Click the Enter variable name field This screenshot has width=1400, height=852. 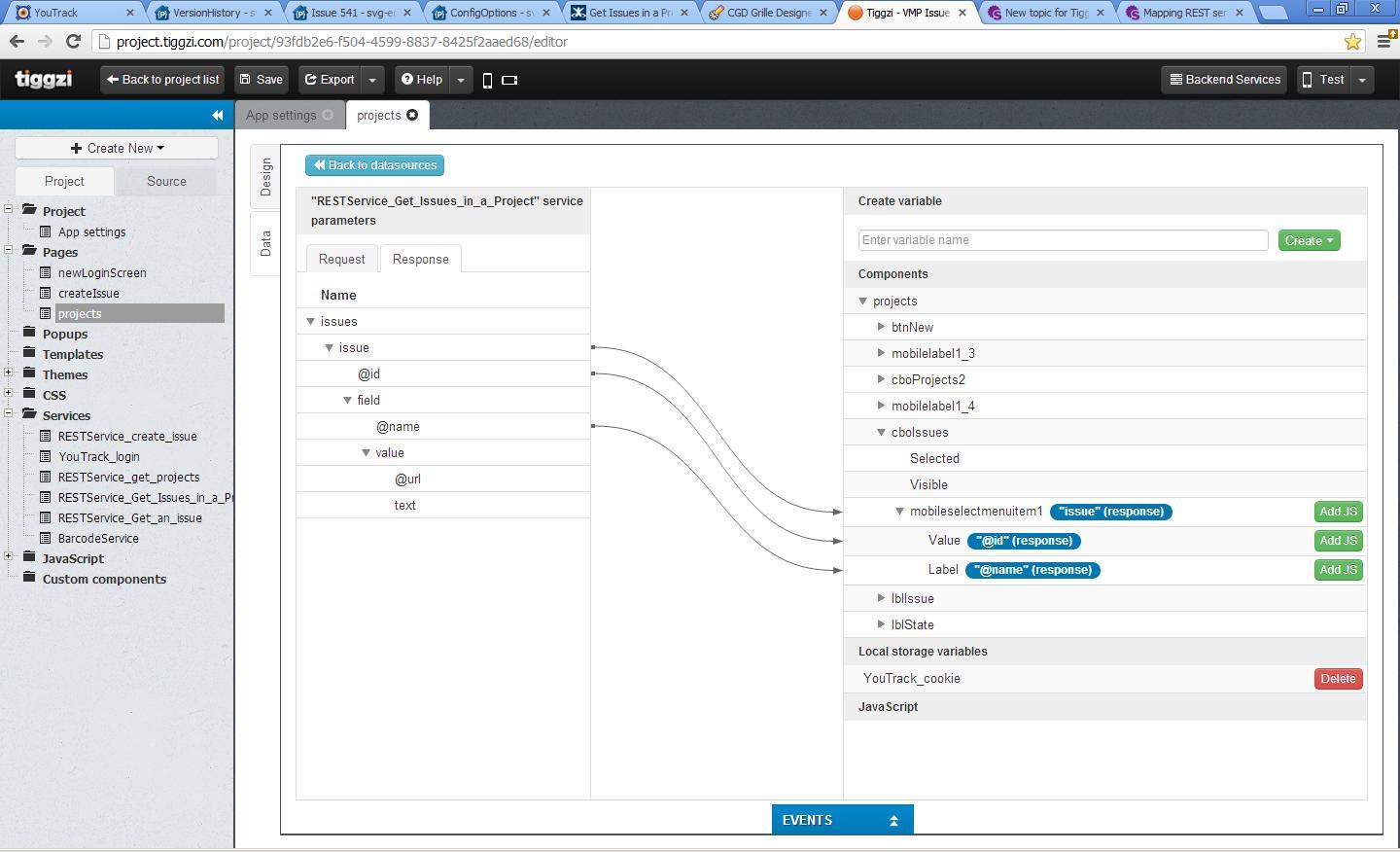pos(1062,240)
